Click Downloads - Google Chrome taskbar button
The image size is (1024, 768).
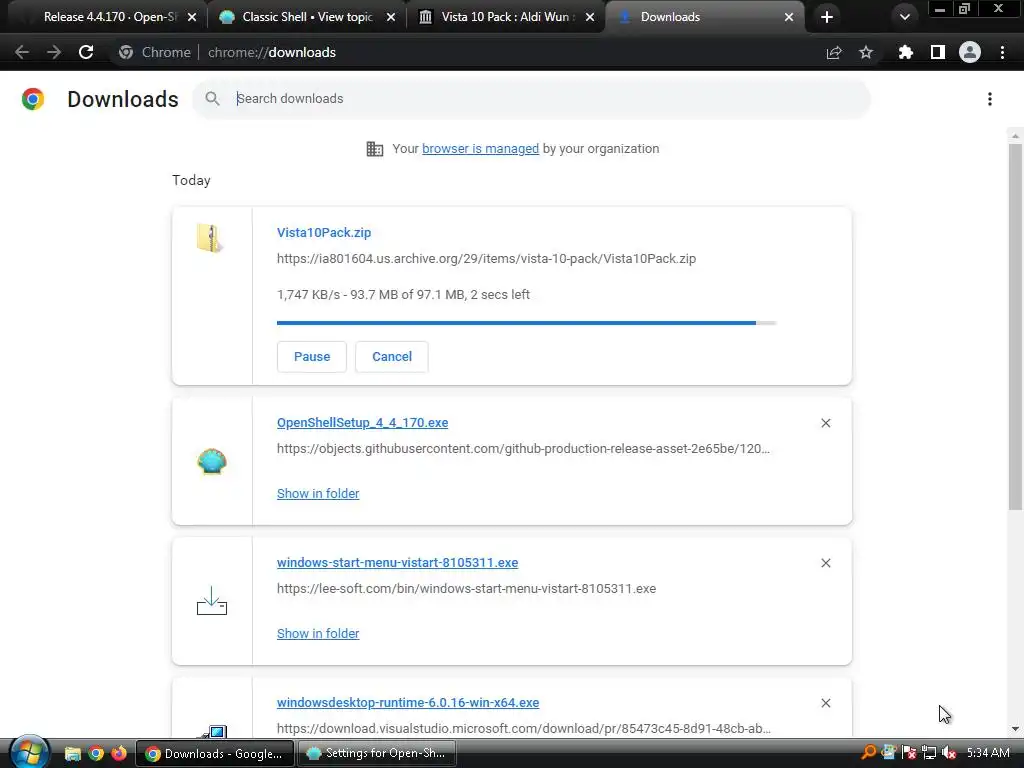point(214,754)
